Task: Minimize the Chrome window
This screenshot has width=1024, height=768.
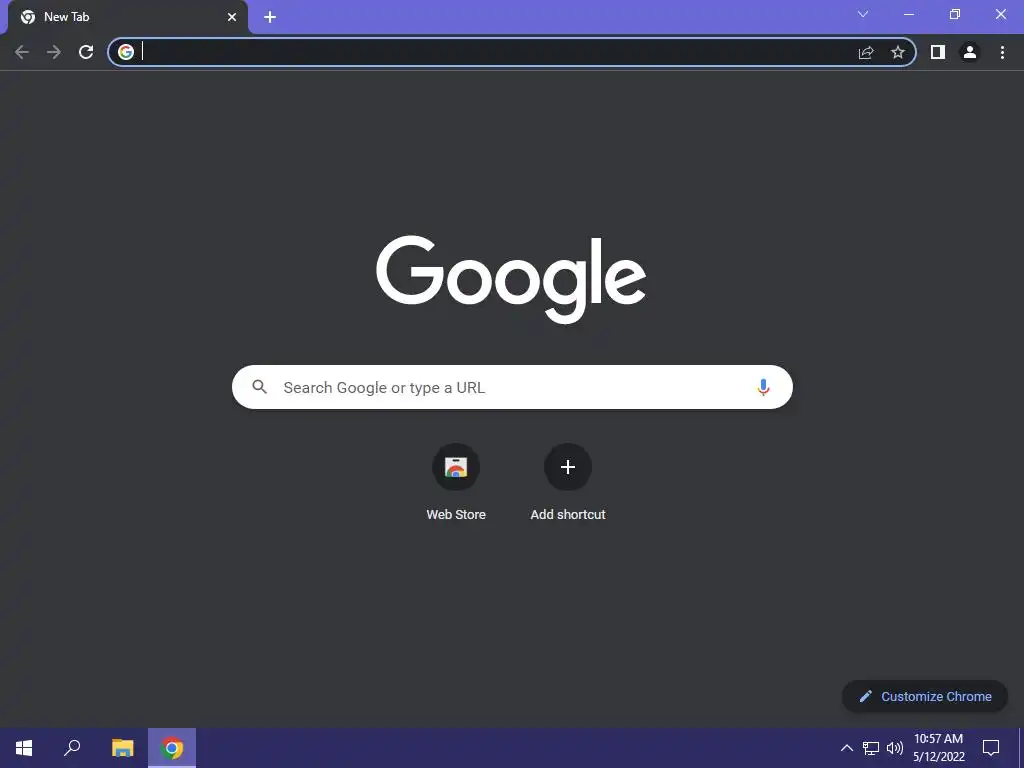Action: coord(908,14)
